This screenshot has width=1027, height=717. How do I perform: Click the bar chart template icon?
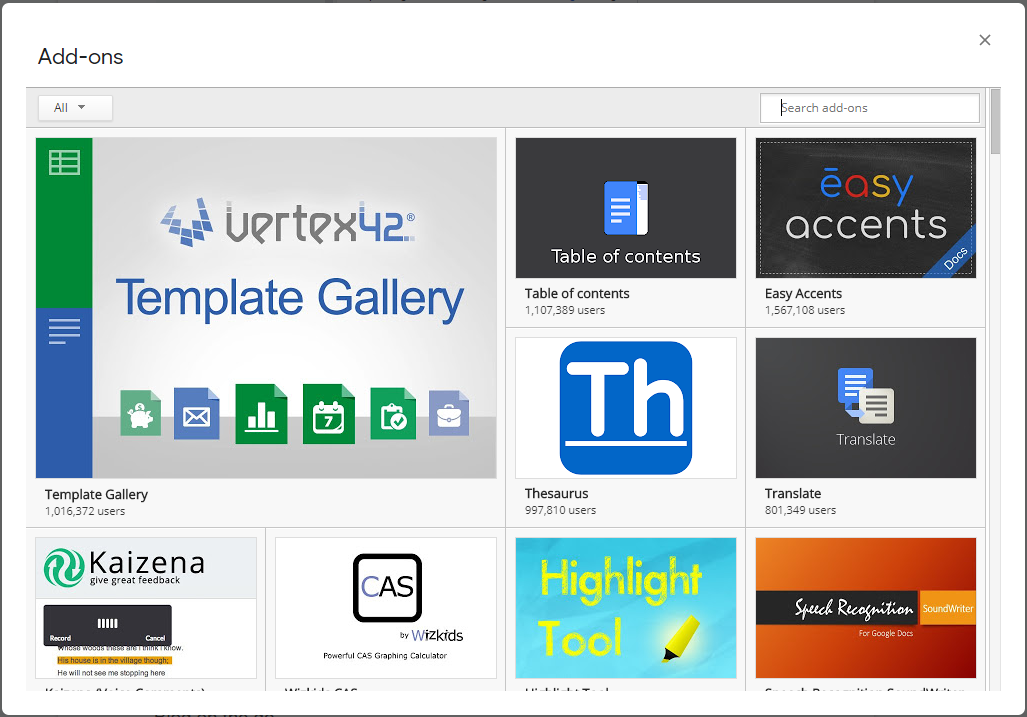(261, 414)
